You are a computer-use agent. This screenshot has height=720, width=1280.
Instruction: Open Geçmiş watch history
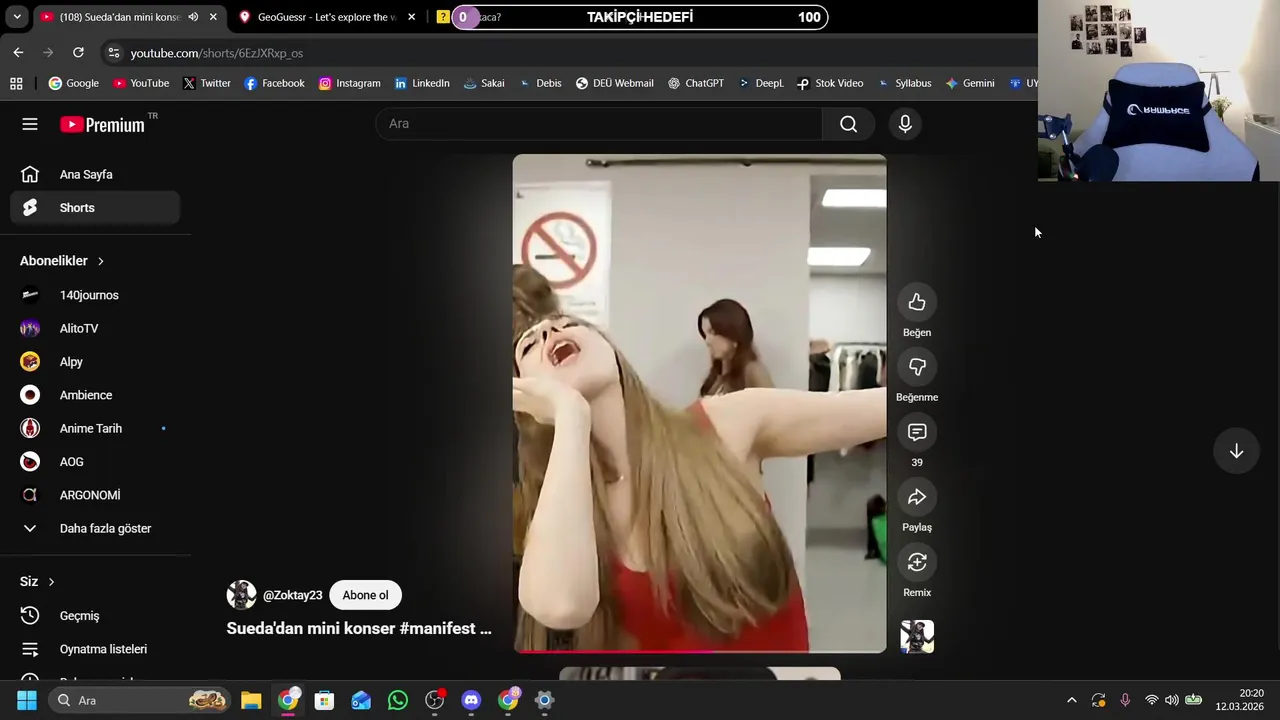[x=95, y=616]
